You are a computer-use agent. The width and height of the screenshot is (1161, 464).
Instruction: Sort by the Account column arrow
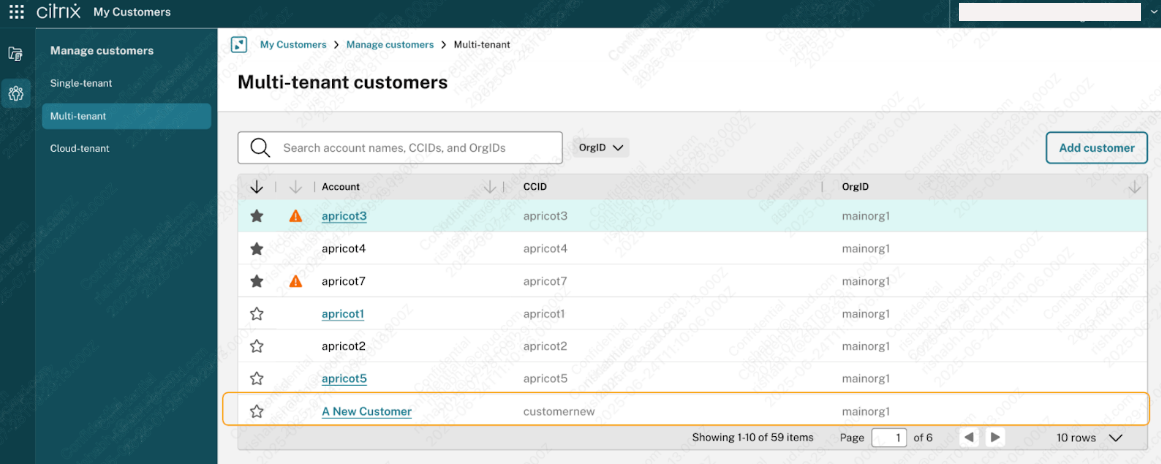pyautogui.click(x=489, y=187)
